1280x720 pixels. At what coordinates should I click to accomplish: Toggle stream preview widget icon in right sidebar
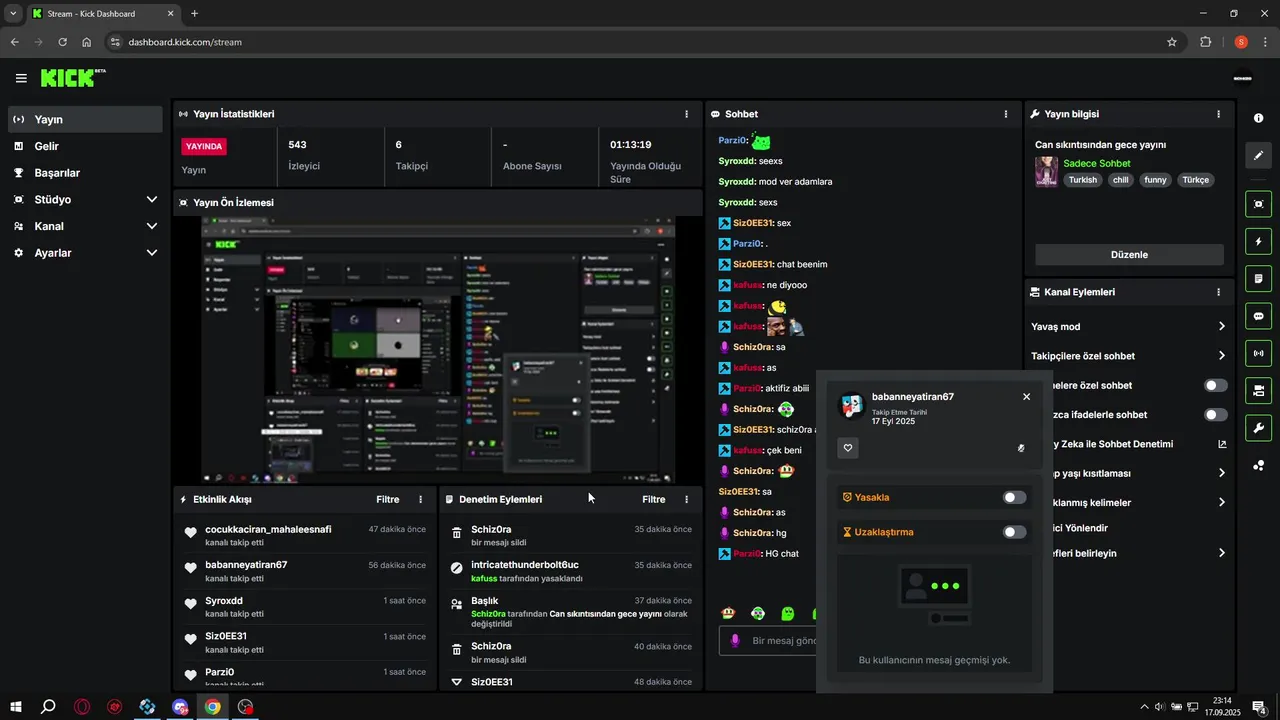click(1258, 204)
